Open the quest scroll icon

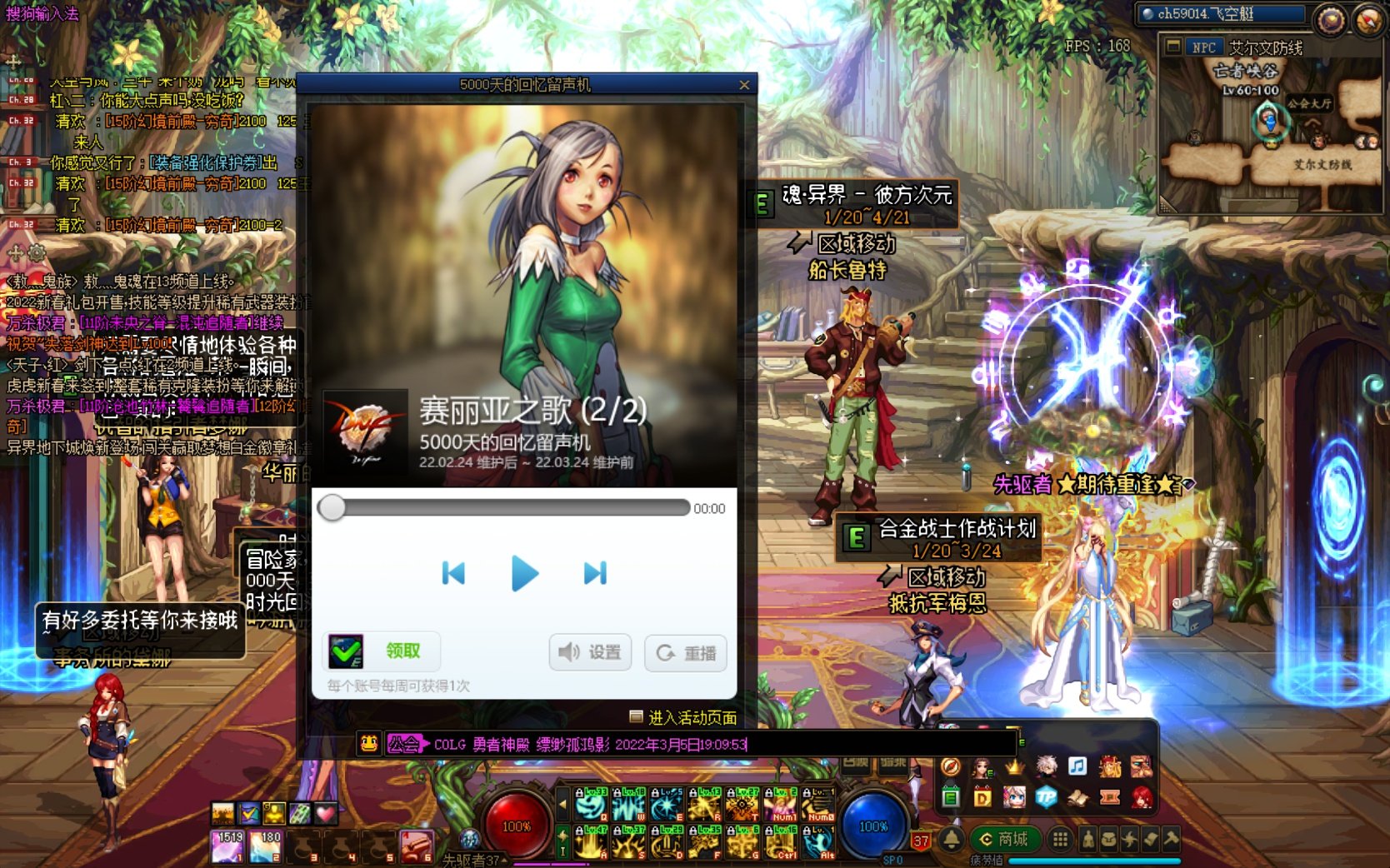(1150, 840)
